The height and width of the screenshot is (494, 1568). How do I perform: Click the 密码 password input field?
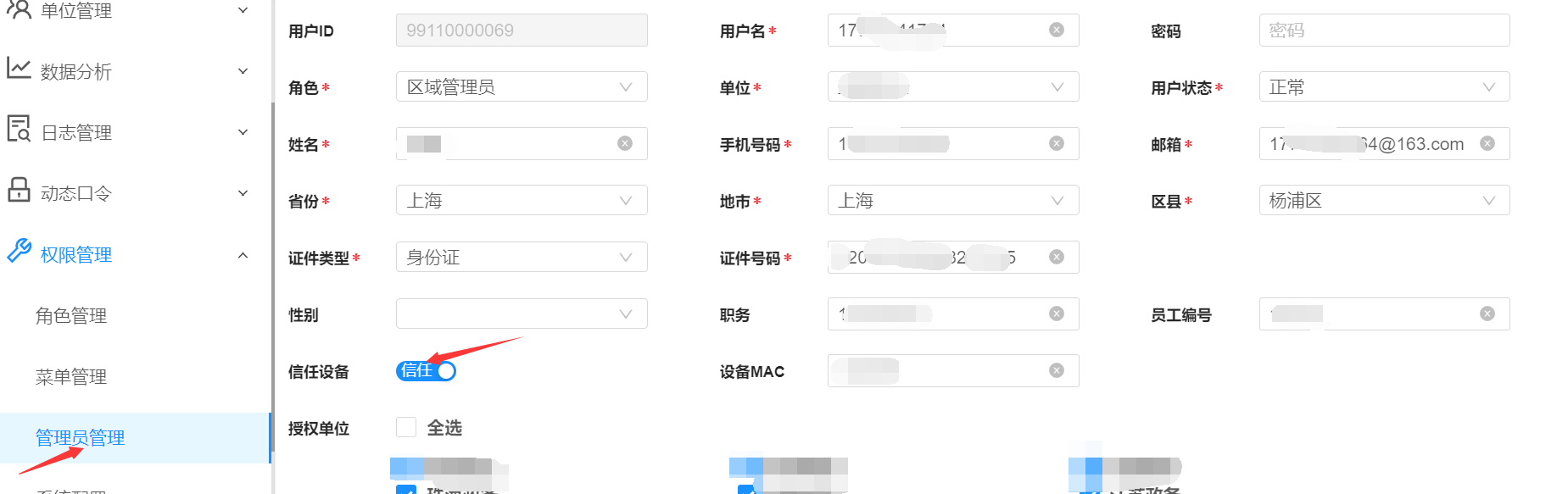click(1383, 31)
